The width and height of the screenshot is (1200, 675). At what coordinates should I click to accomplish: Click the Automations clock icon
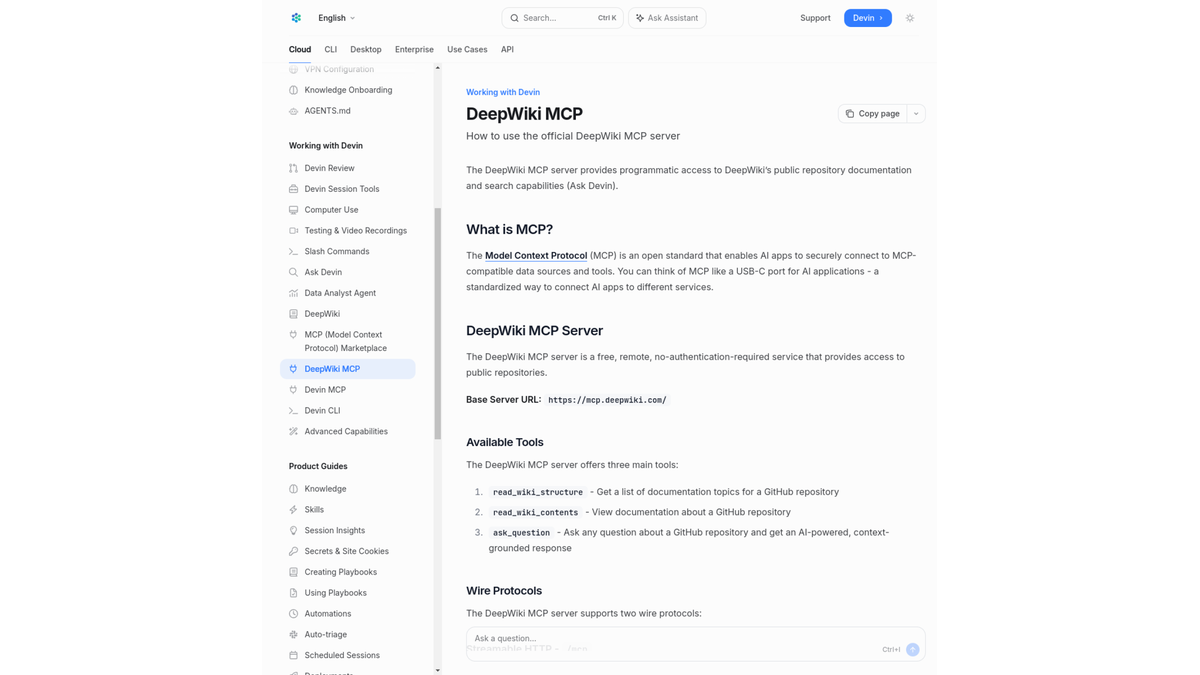click(x=294, y=614)
